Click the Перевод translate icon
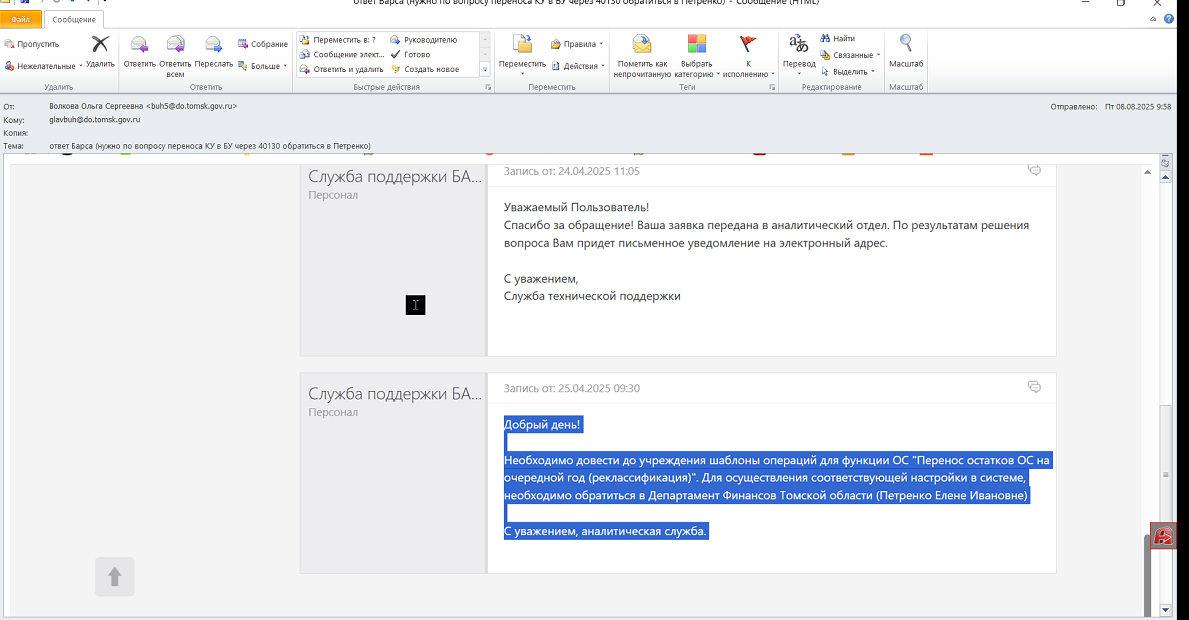Viewport: 1189px width, 620px height. [x=798, y=44]
